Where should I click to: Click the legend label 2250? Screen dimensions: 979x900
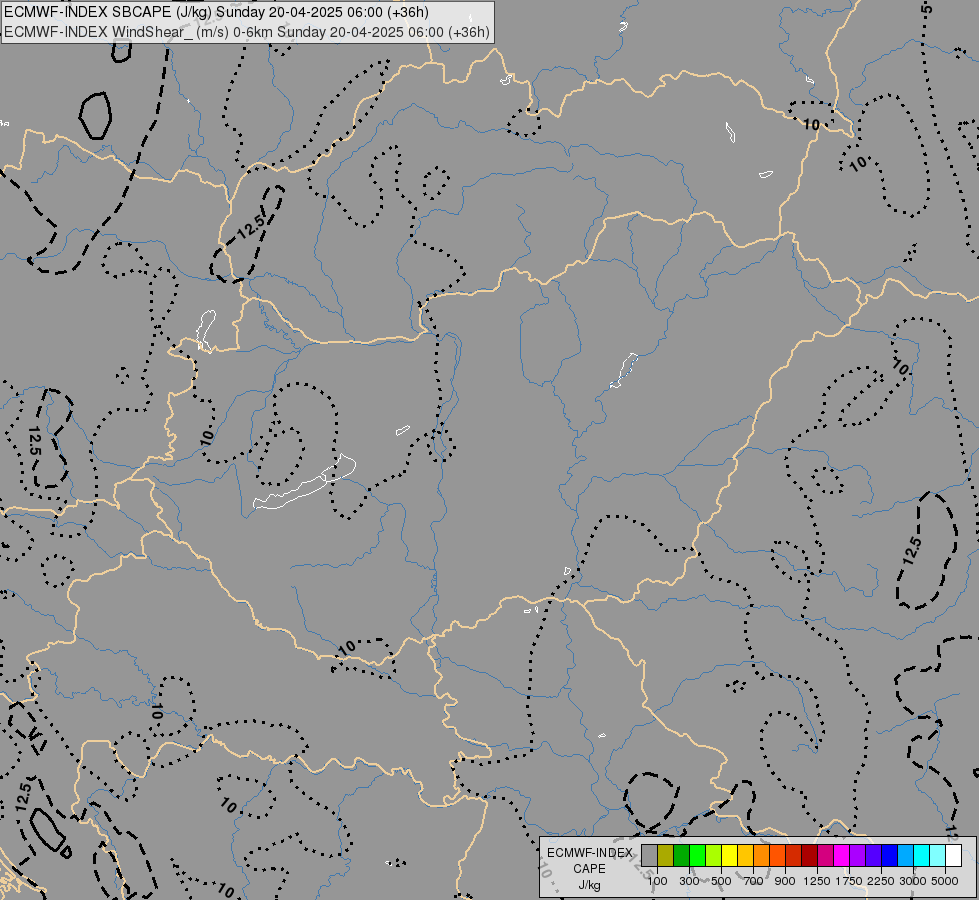[881, 881]
